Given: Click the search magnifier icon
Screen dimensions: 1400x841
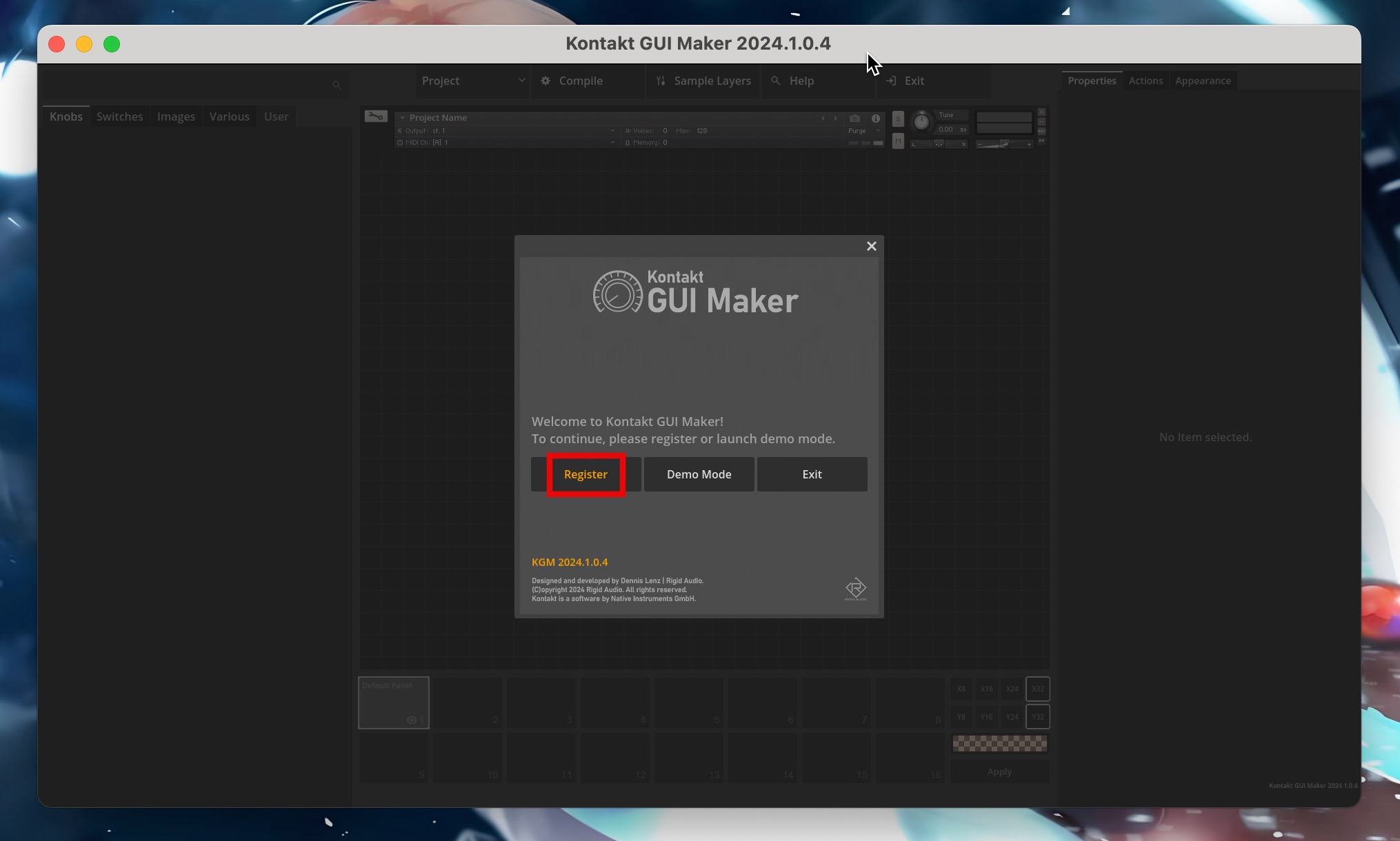Looking at the screenshot, I should pos(337,85).
